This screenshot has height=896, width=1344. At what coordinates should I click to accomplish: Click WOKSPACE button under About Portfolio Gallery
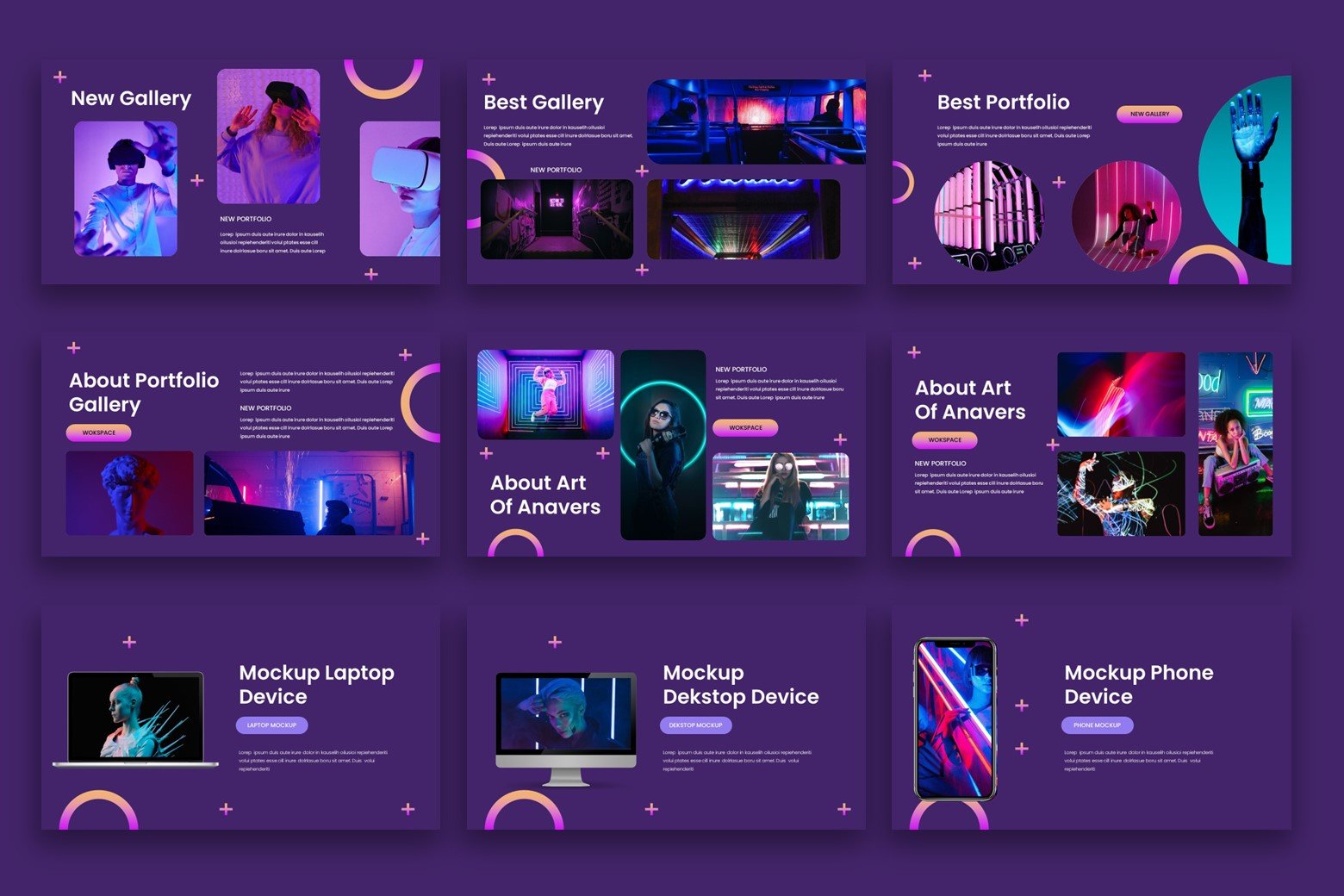[x=99, y=432]
